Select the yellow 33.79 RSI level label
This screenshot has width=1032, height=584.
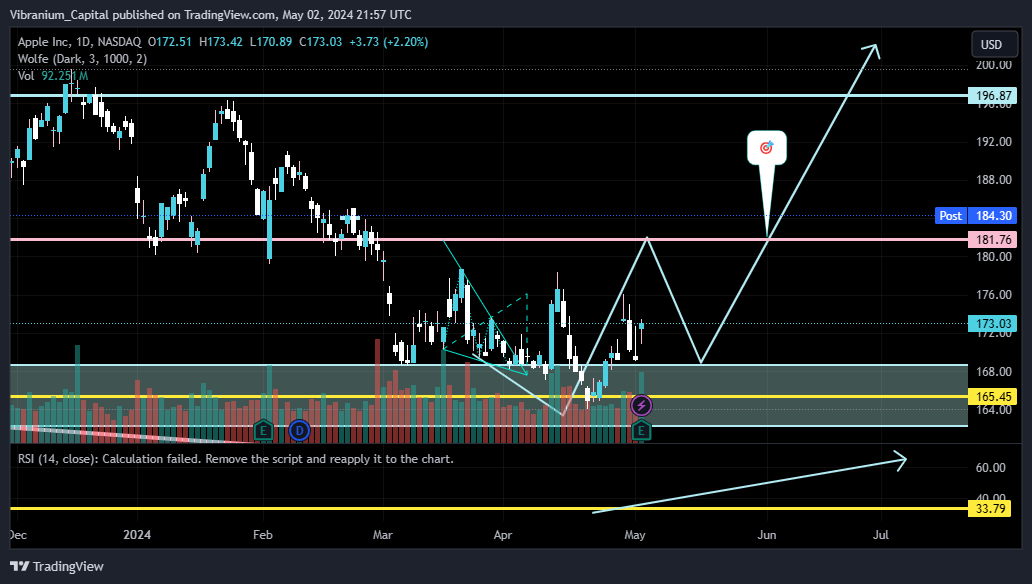989,508
